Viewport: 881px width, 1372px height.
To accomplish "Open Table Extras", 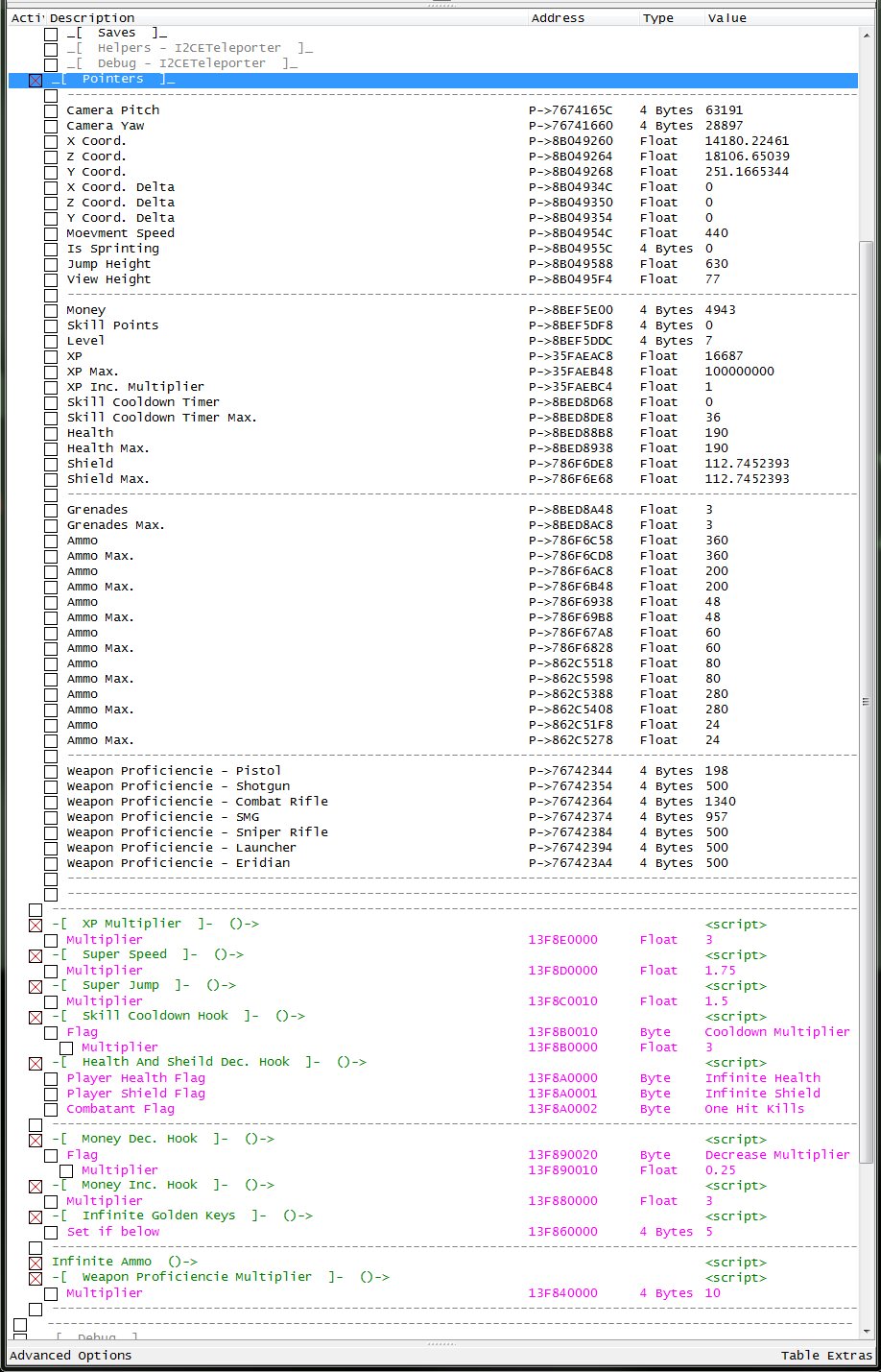I will pos(826,1356).
